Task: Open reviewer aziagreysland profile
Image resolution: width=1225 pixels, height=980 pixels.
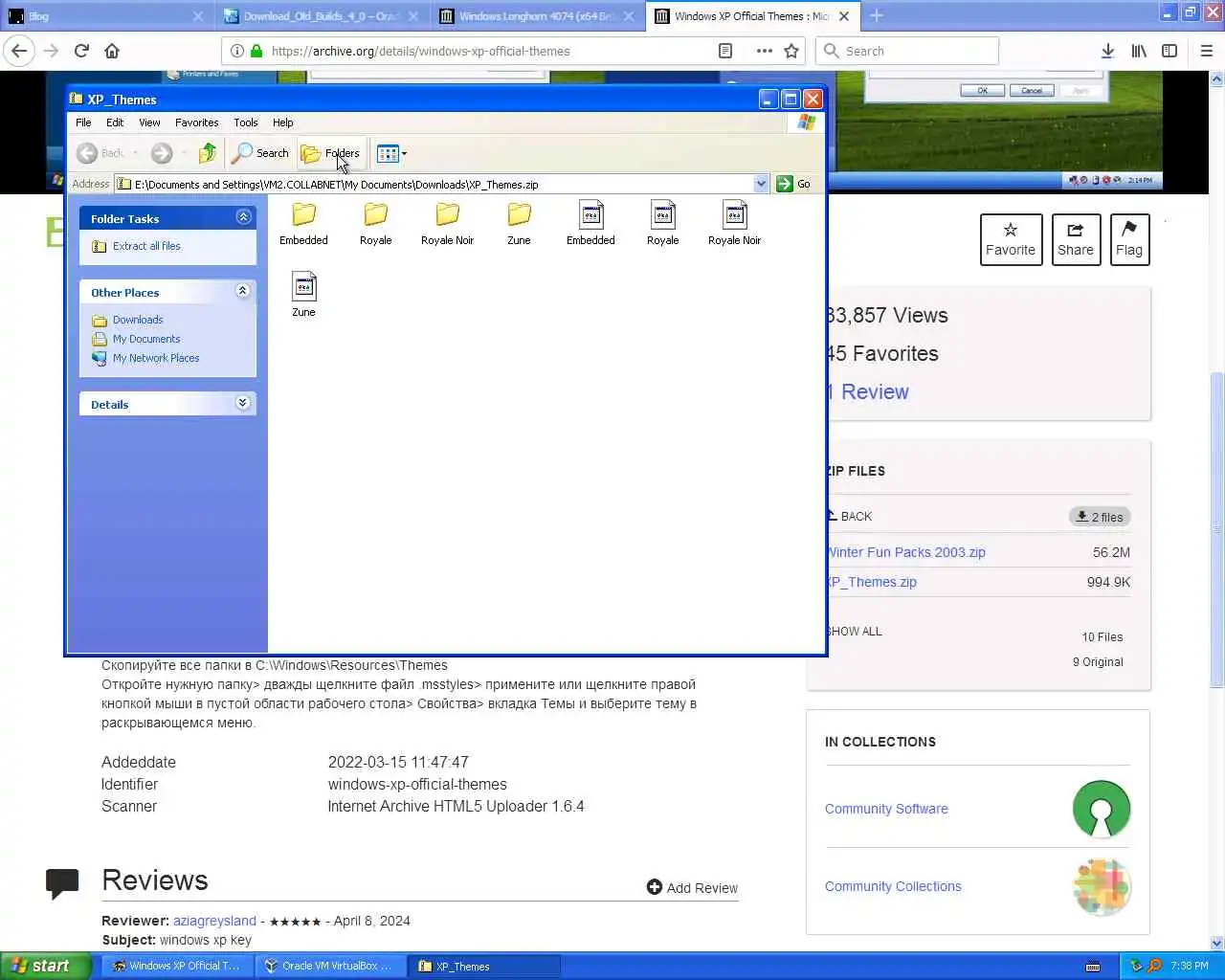Action: pos(214,921)
